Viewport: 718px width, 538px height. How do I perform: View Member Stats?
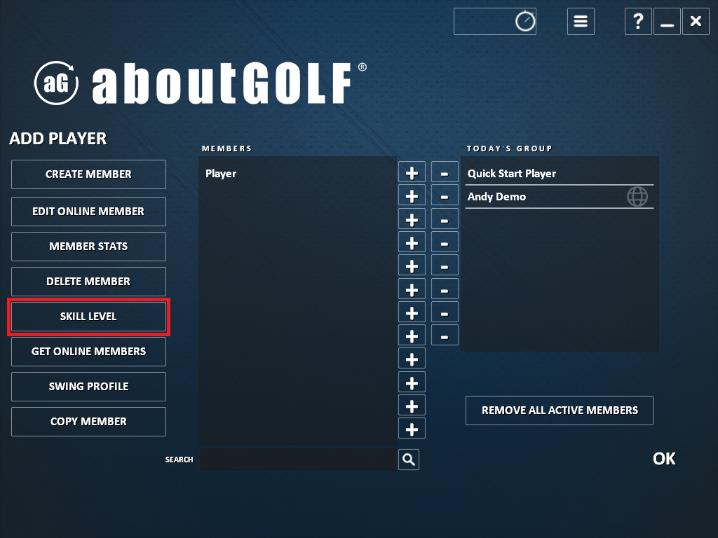coord(88,246)
